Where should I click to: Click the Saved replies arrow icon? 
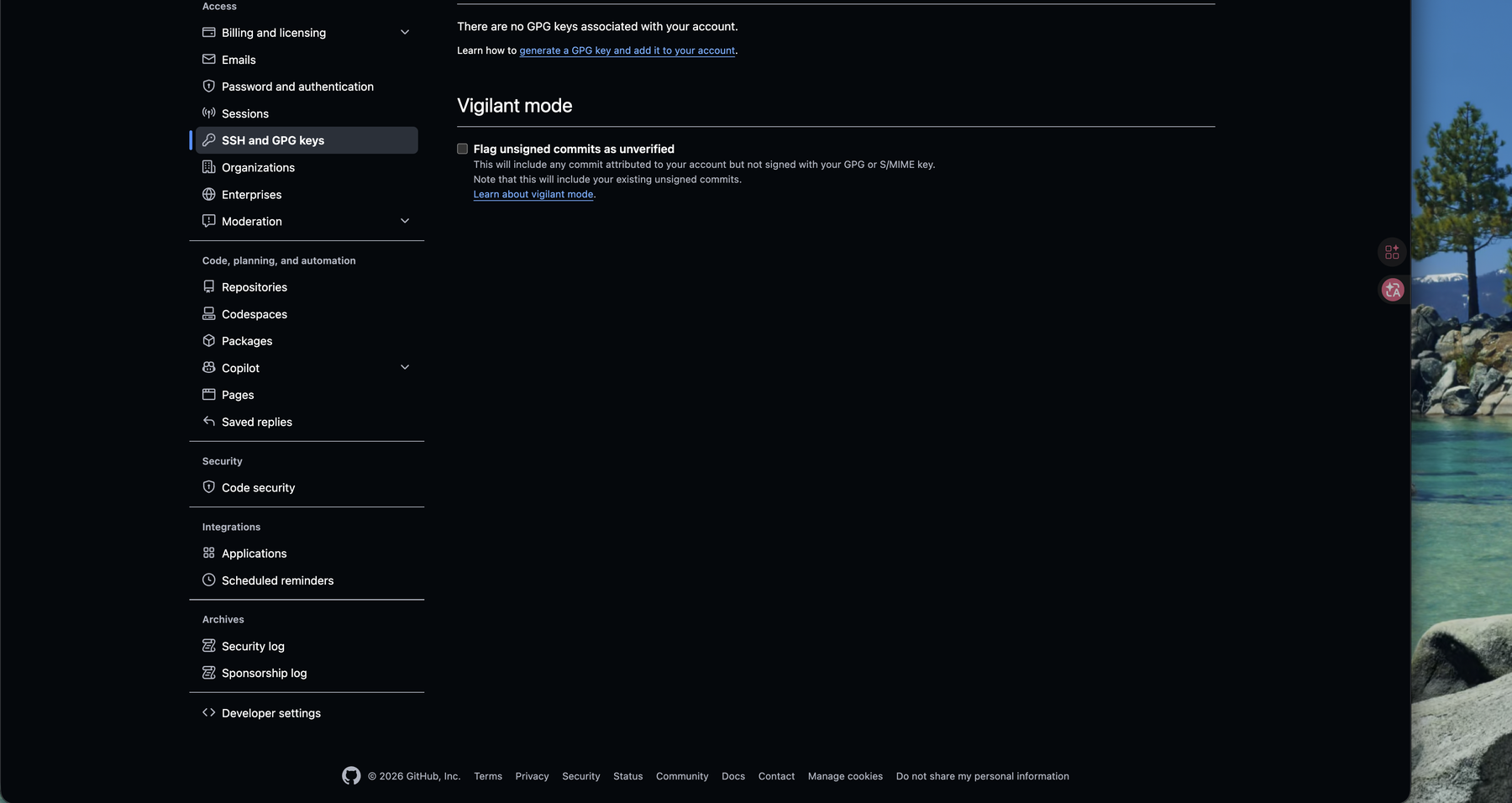208,421
